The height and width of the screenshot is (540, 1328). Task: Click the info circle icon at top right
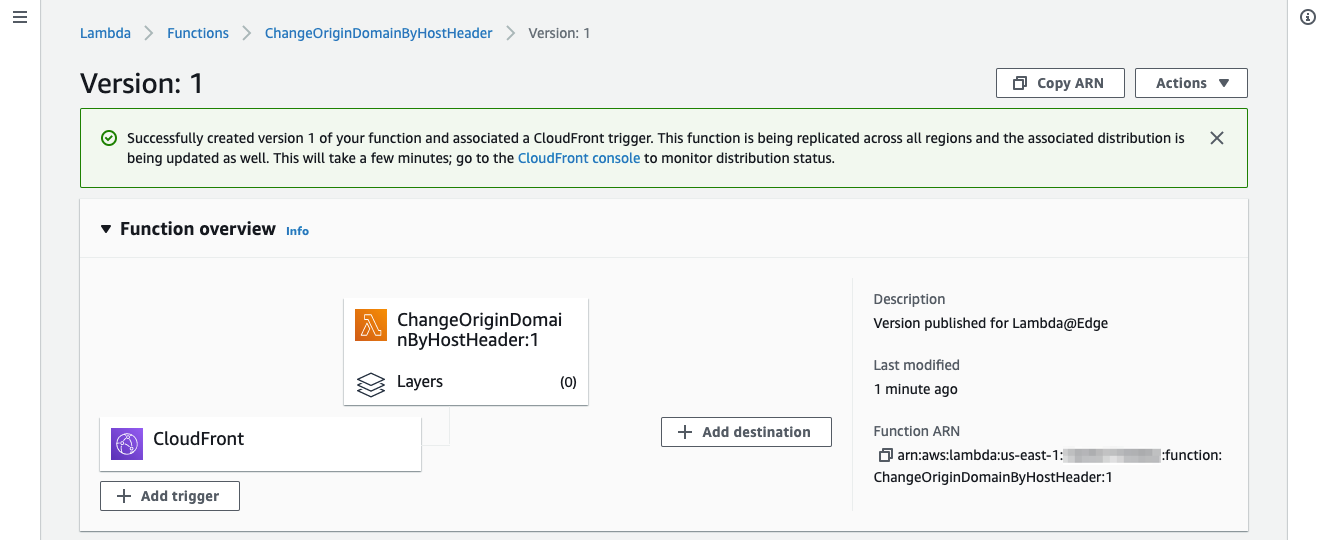pos(1307,18)
